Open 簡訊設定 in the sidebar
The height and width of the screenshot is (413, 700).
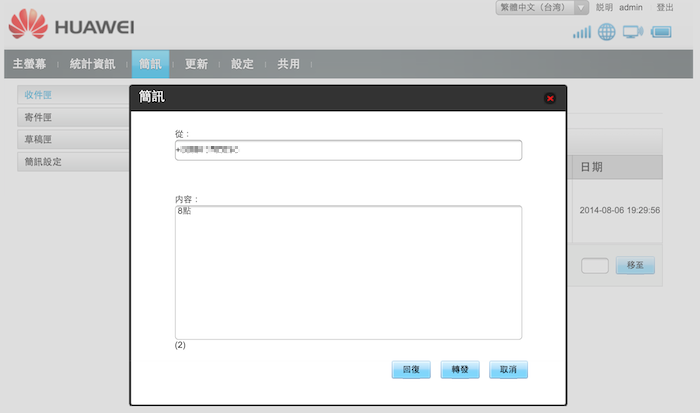click(x=74, y=162)
